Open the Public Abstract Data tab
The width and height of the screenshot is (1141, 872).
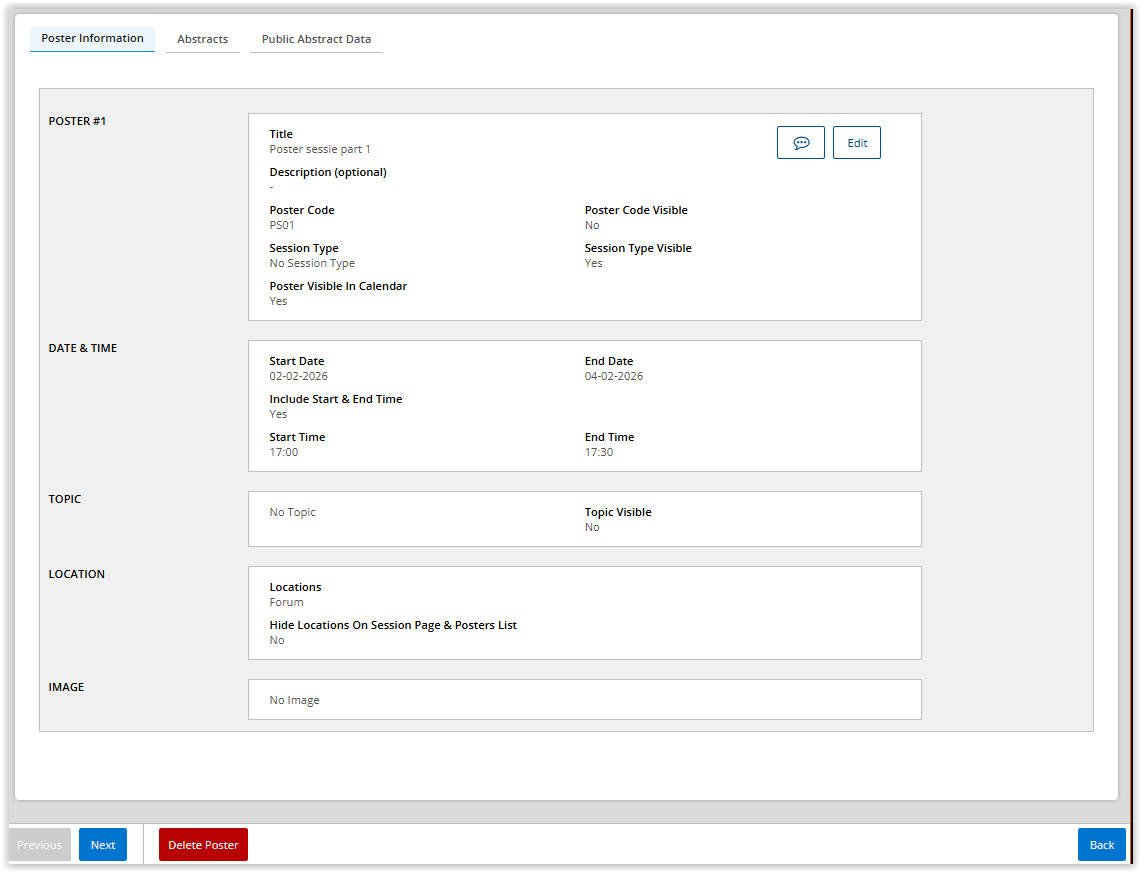pos(316,39)
